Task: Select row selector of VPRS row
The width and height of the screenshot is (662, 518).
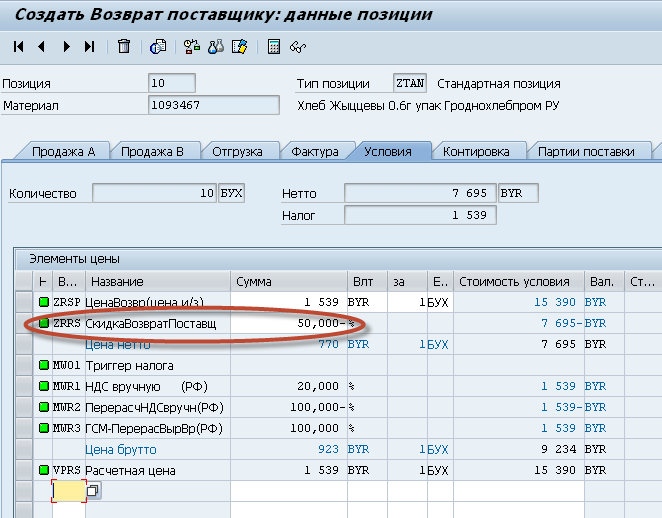Action: [24, 470]
